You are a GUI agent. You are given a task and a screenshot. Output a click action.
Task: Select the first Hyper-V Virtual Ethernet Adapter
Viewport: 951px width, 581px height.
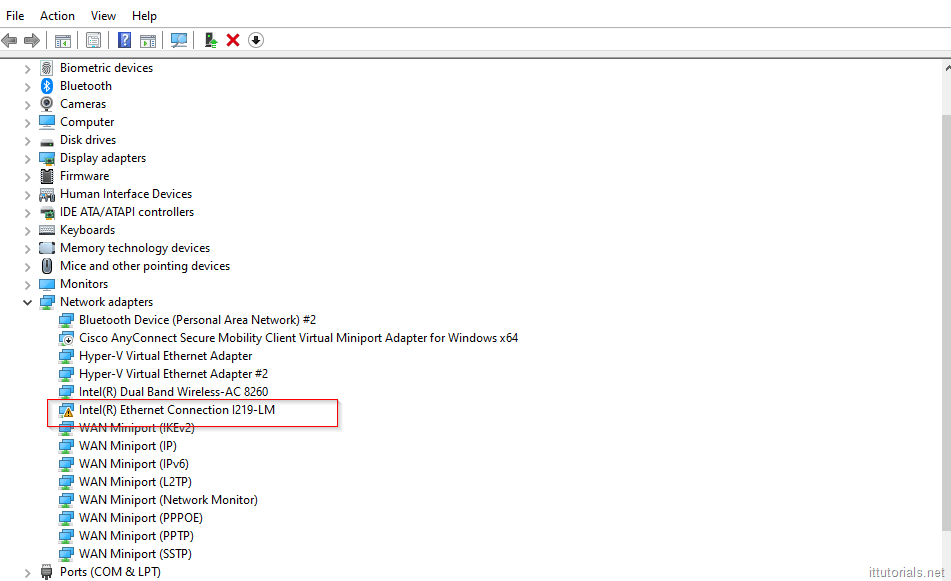click(166, 356)
